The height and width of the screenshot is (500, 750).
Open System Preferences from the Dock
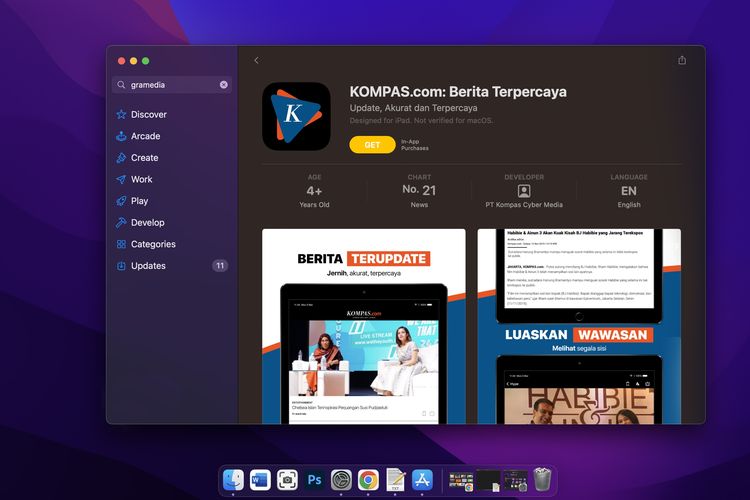pos(341,480)
